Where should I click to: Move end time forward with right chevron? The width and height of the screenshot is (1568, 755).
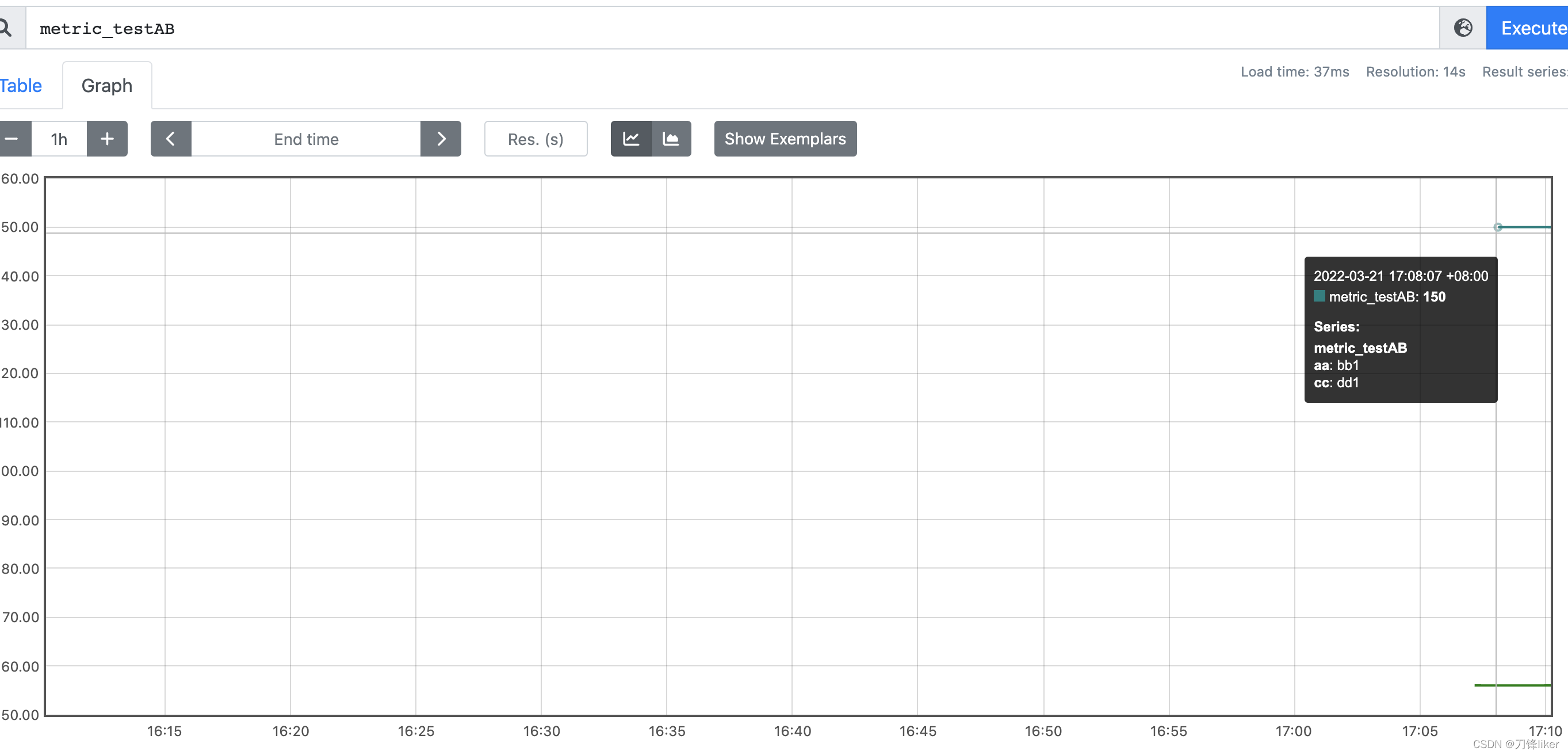(441, 139)
